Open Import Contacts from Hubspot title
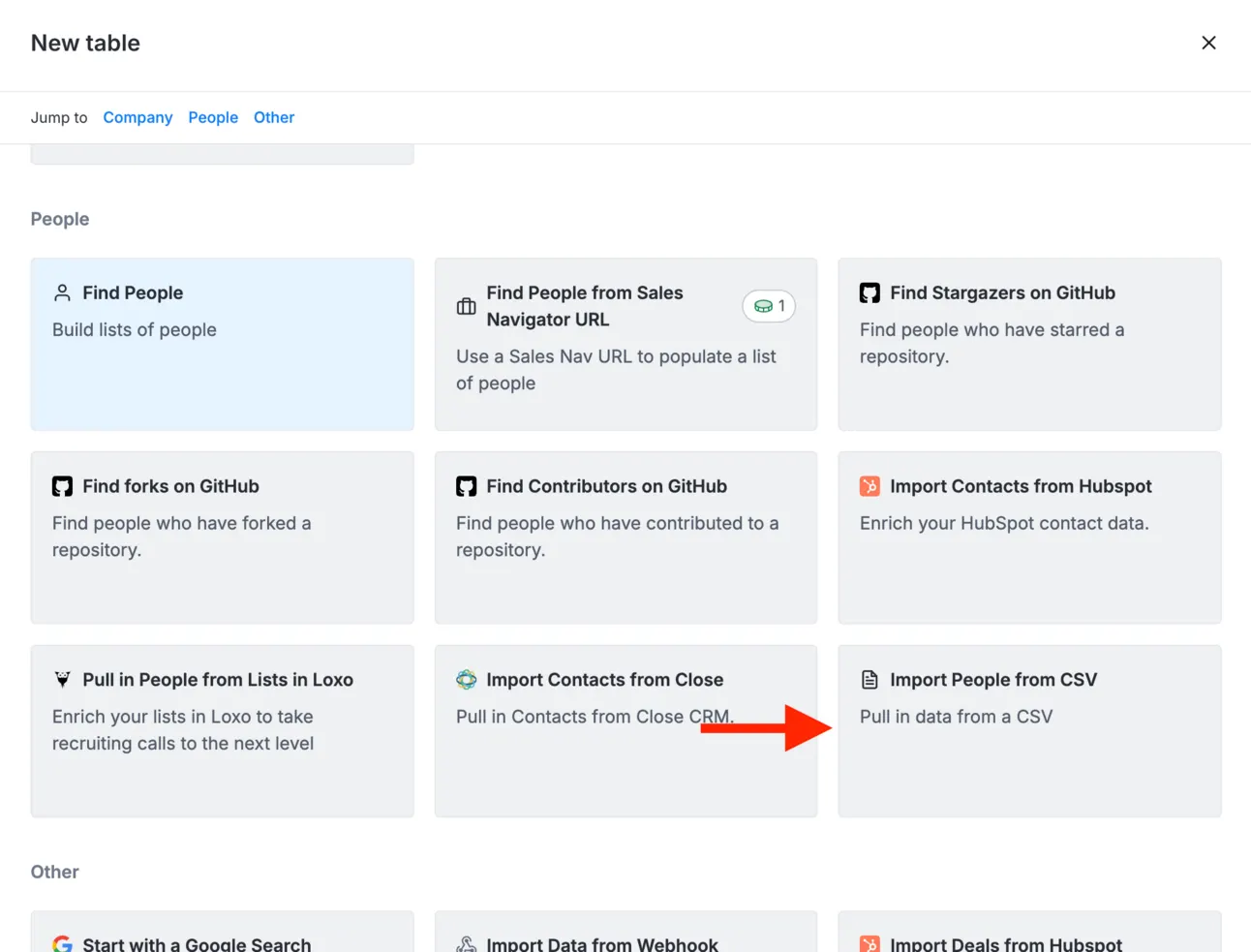 1021,486
